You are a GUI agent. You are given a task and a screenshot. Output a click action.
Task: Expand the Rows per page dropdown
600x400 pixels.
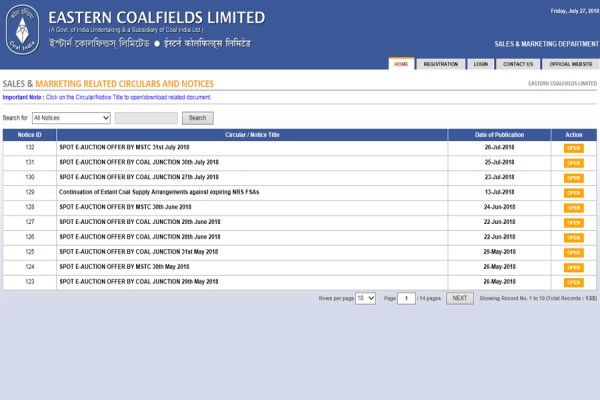pos(365,298)
